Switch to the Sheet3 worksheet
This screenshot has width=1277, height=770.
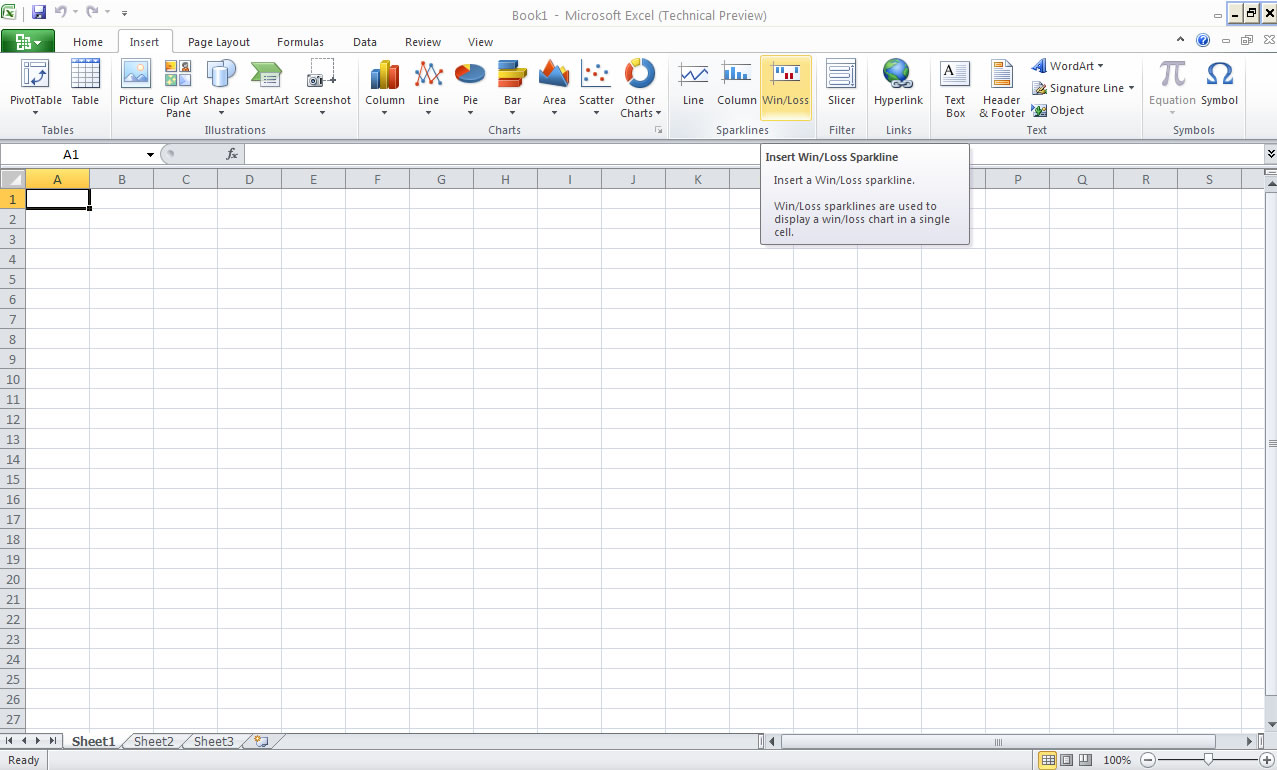214,741
